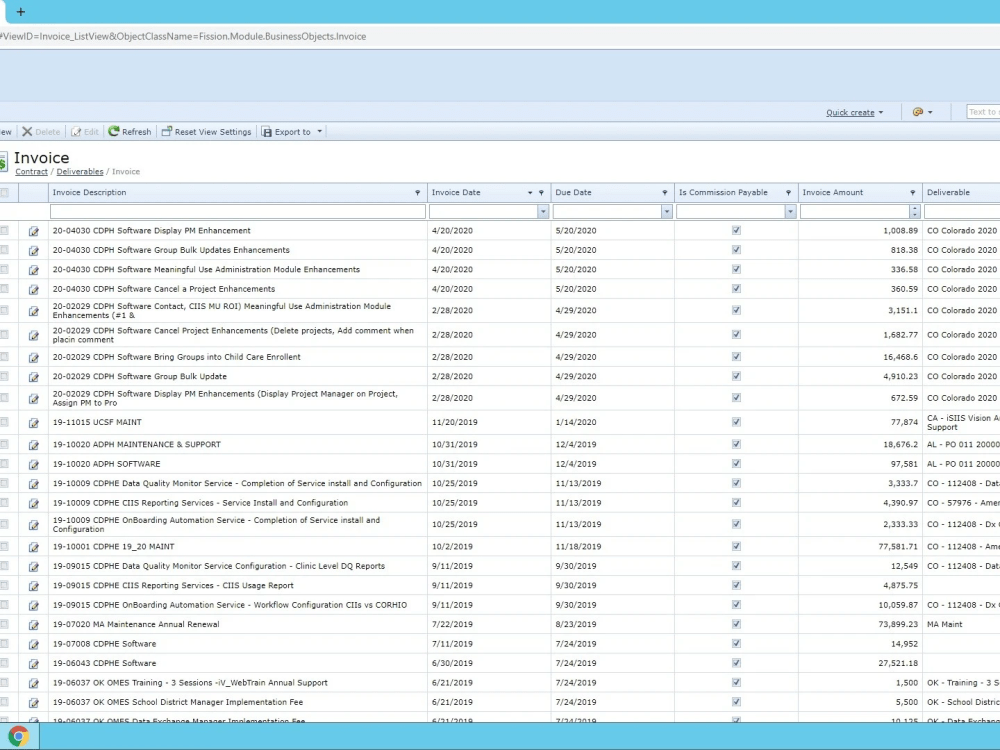The width and height of the screenshot is (1000, 750).
Task: Toggle commission payable on 19-07008 CDPHE Software row
Action: tap(736, 643)
